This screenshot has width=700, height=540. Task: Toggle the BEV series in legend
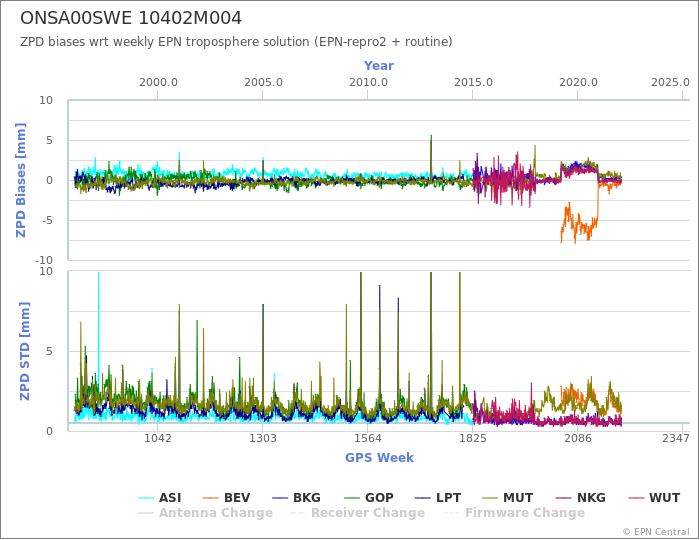tap(226, 498)
